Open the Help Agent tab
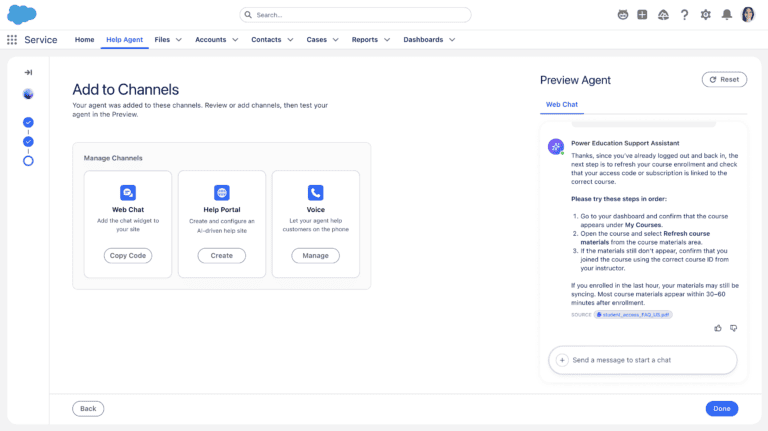 point(124,40)
